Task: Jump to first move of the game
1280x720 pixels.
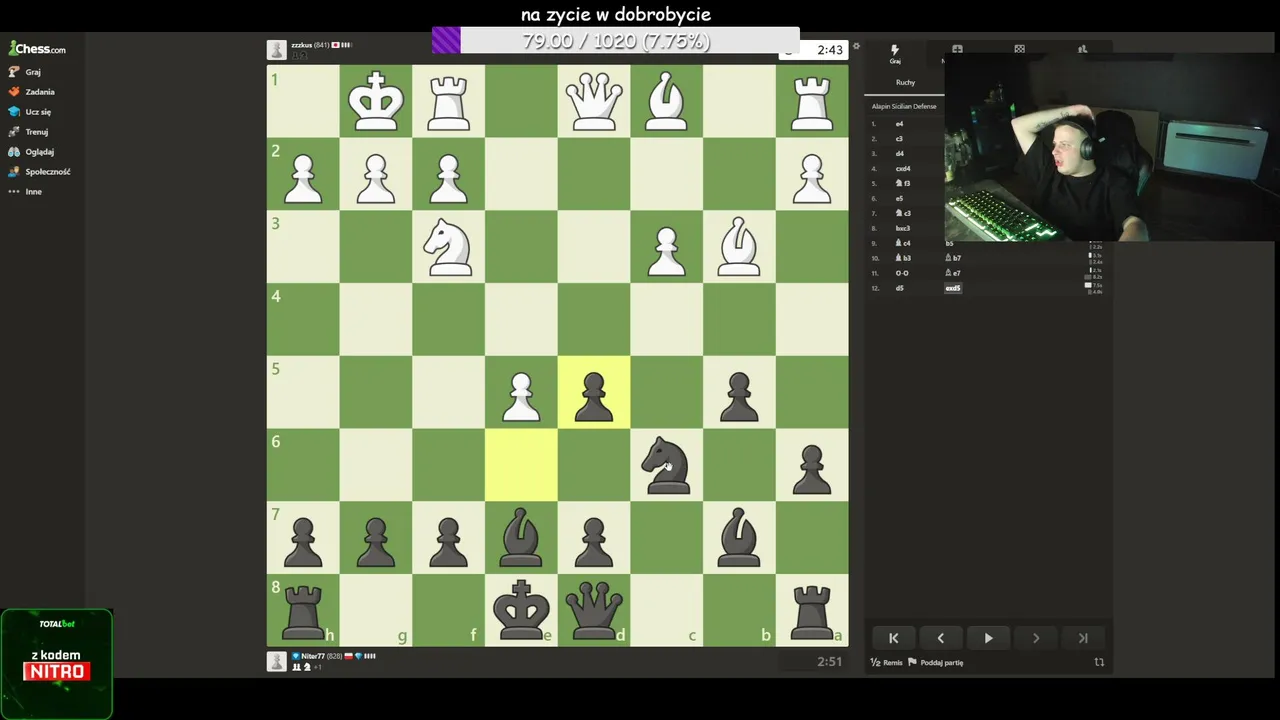Action: point(893,638)
